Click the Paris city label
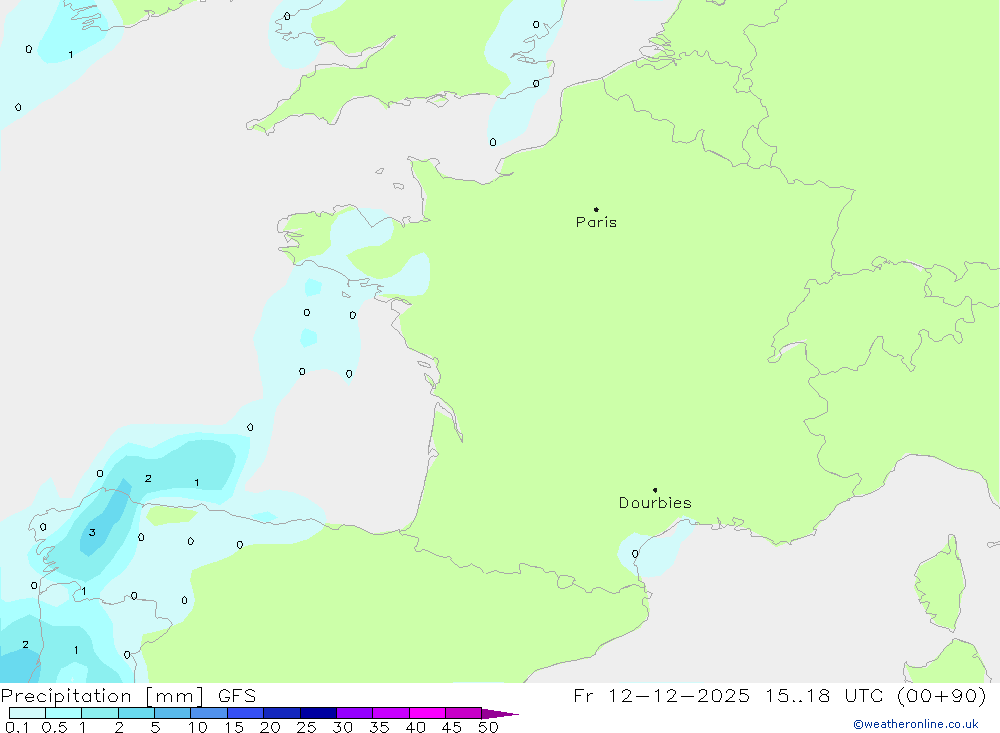This screenshot has height=733, width=1000. click(x=596, y=222)
